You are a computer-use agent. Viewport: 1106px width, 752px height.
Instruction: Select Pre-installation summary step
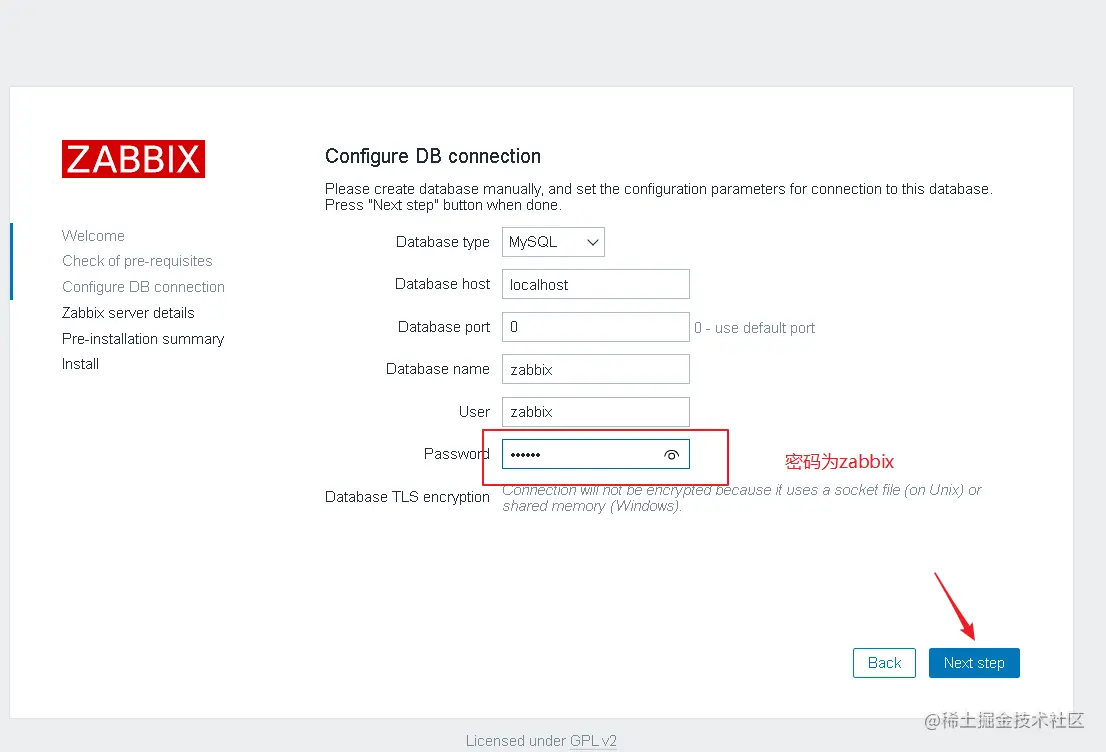pyautogui.click(x=143, y=339)
